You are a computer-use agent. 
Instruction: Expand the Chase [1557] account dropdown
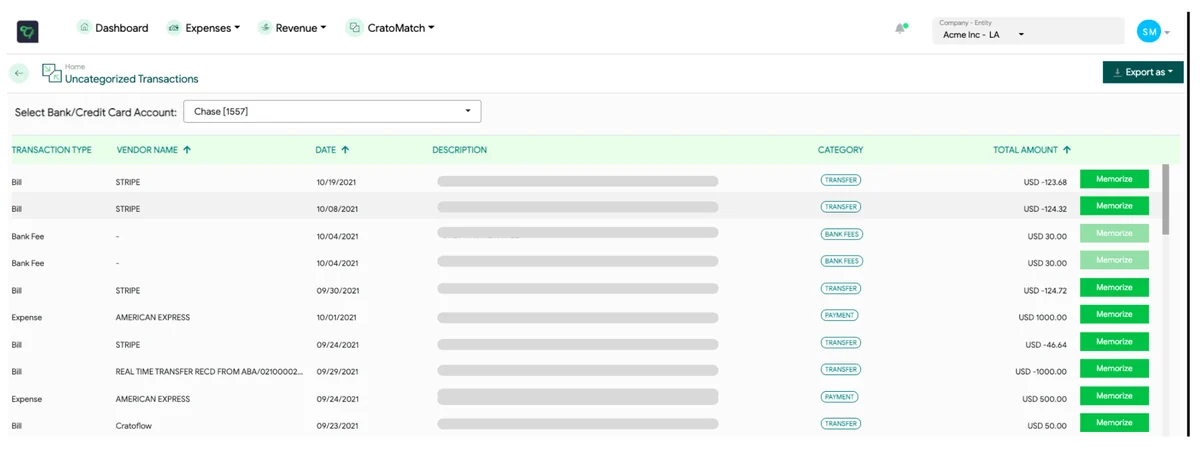(x=332, y=111)
